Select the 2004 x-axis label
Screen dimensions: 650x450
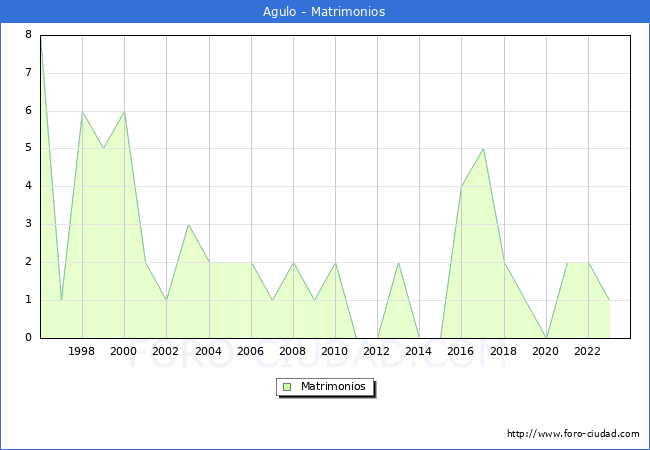pyautogui.click(x=209, y=351)
